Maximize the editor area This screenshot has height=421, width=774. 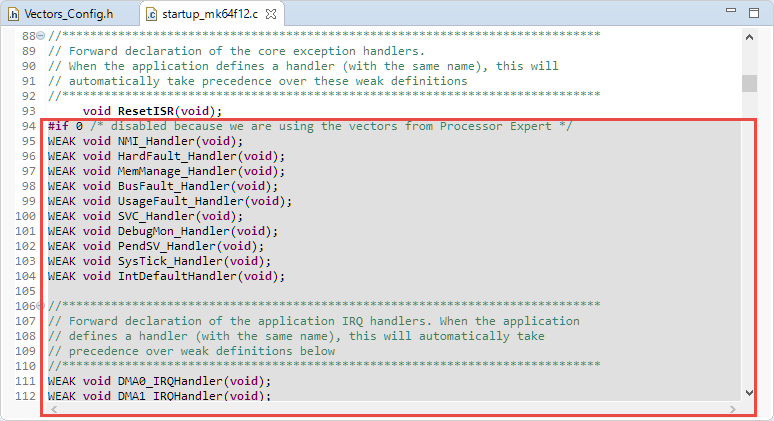tap(755, 13)
